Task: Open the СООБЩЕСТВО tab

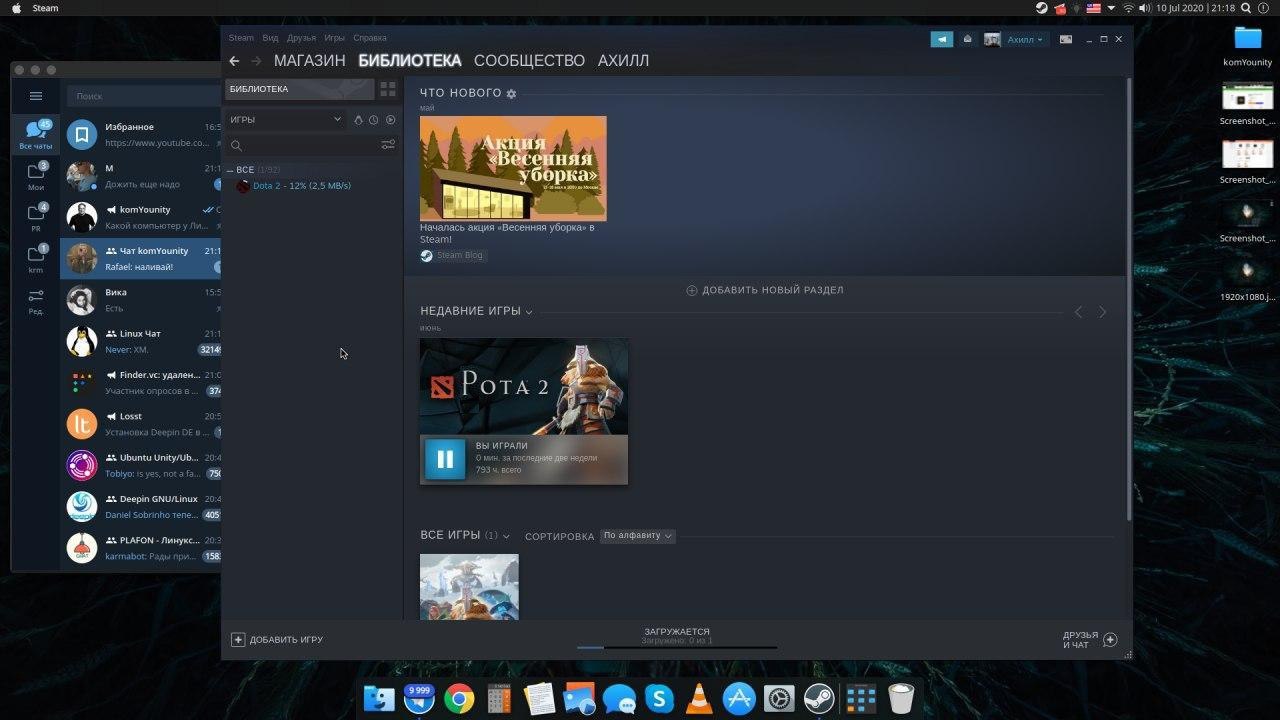Action: pyautogui.click(x=529, y=61)
